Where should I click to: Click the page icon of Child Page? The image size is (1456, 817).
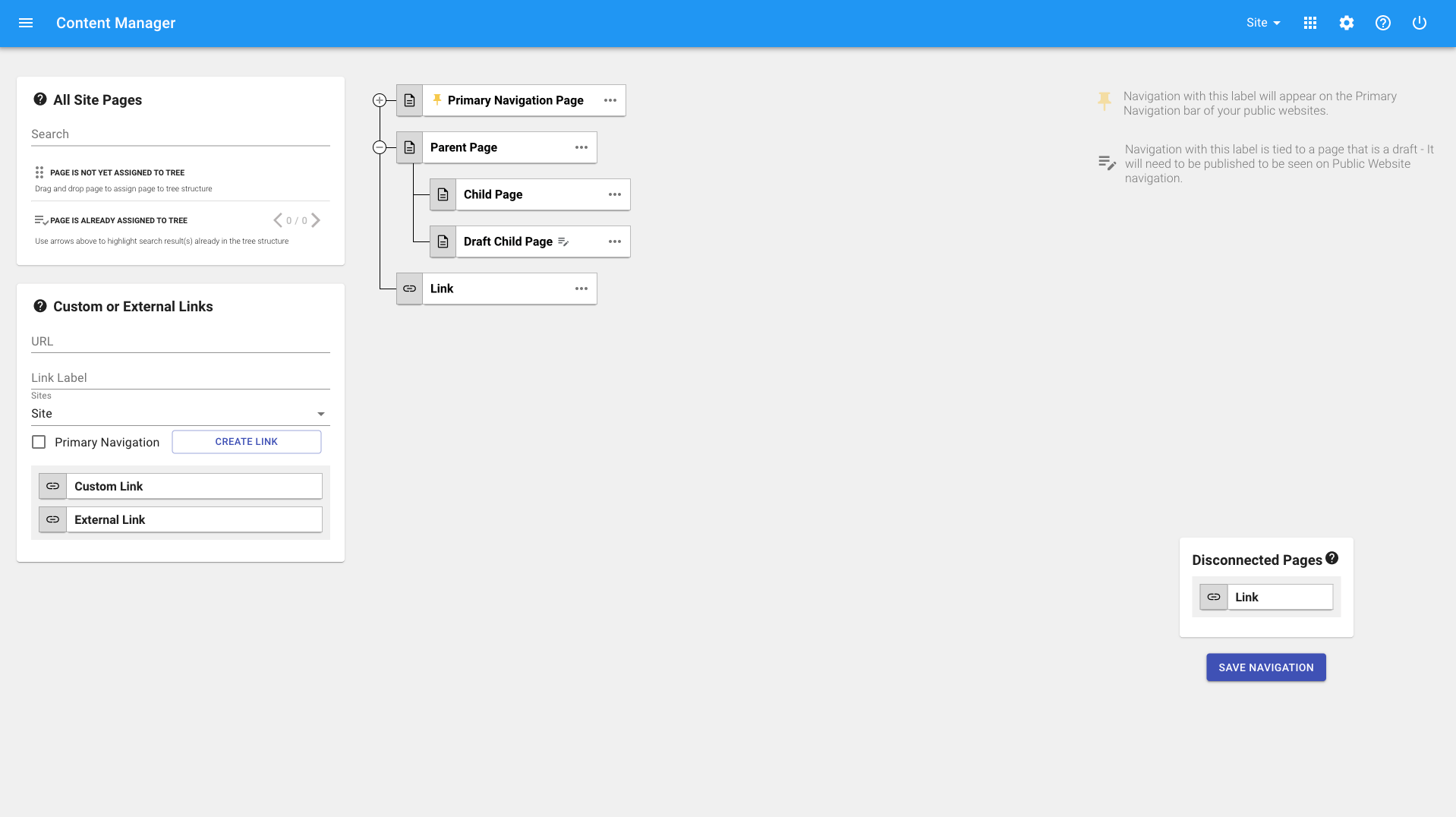(443, 194)
